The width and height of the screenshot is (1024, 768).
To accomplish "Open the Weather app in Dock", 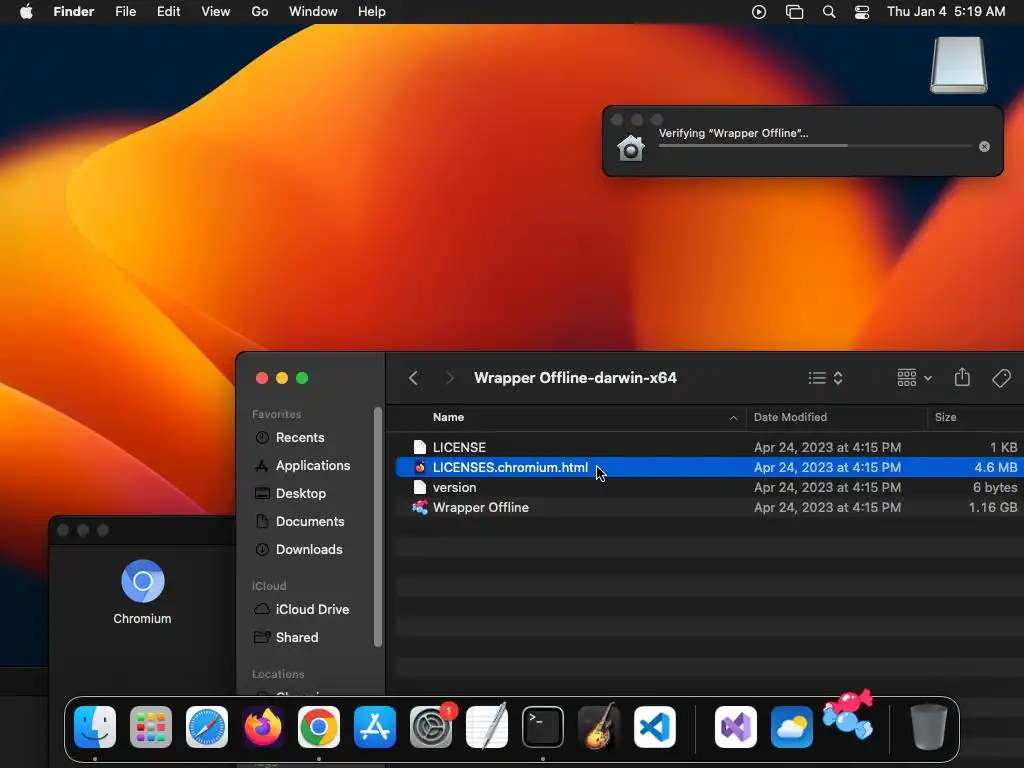I will 792,727.
